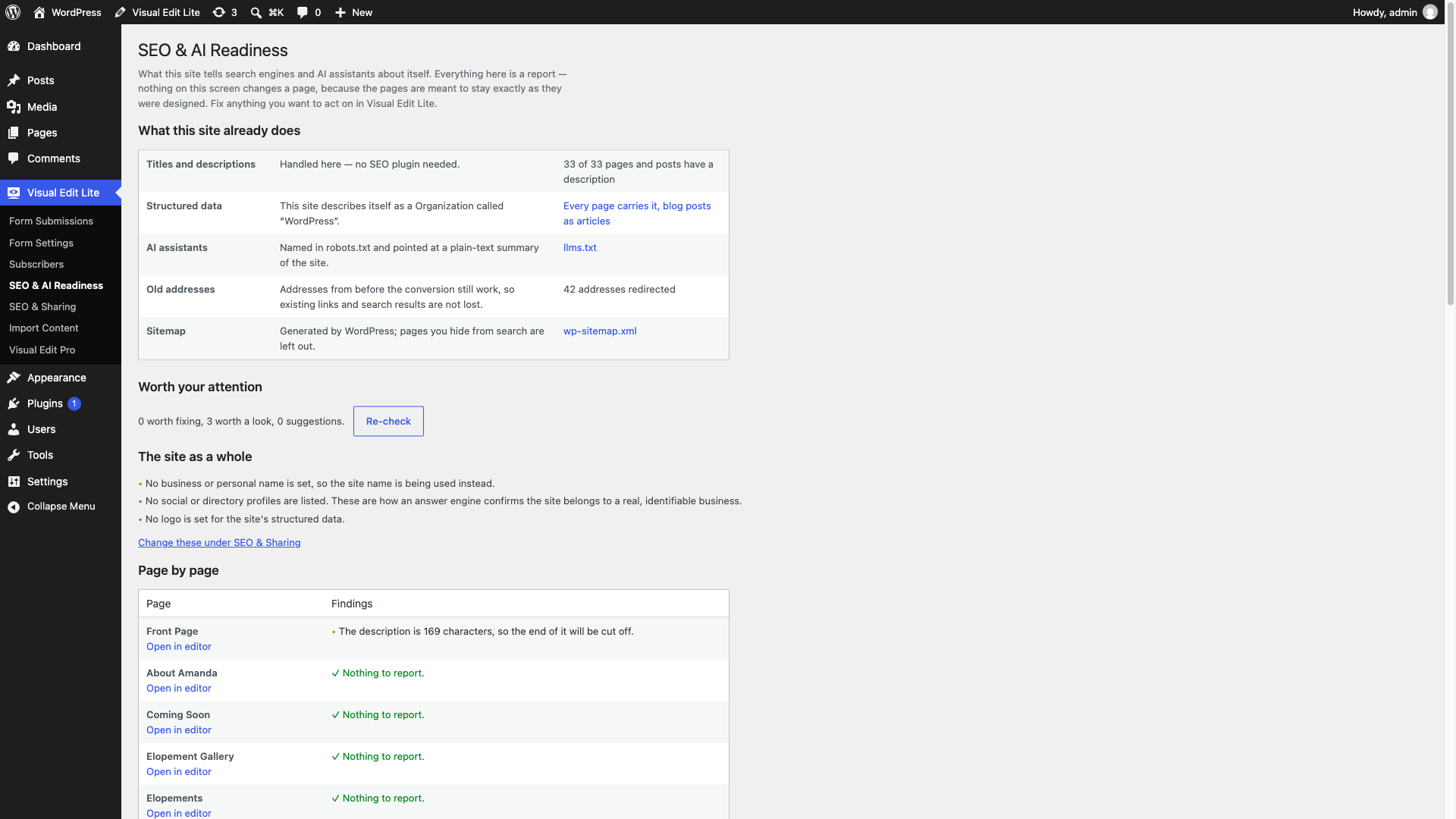
Task: Select SEO & AI Readiness in the sidebar submenu
Action: (56, 285)
